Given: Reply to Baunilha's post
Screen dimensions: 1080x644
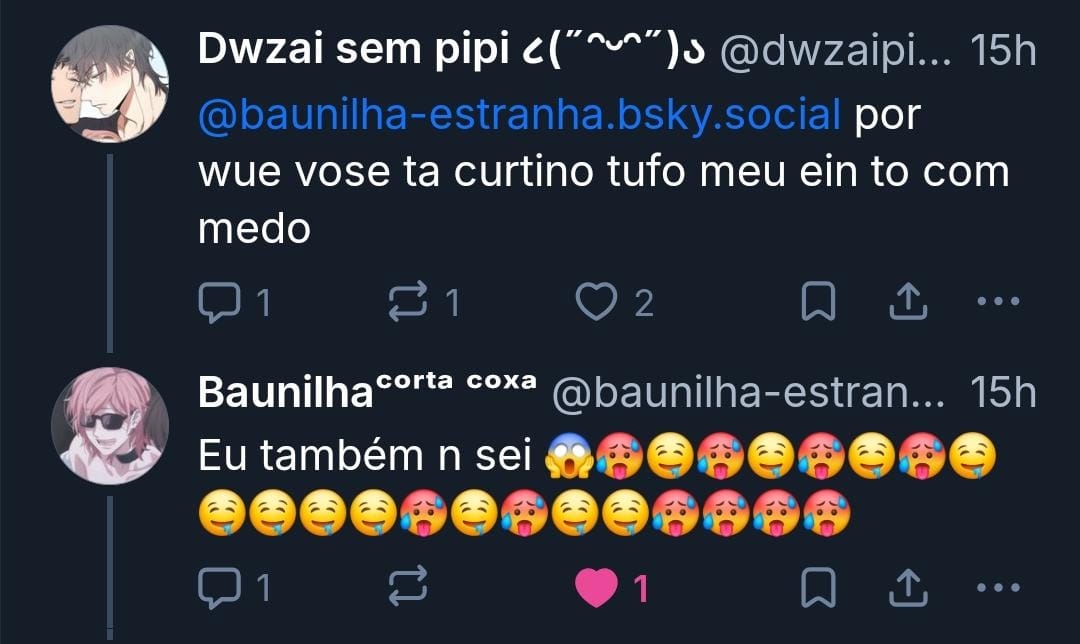Looking at the screenshot, I should [234, 588].
